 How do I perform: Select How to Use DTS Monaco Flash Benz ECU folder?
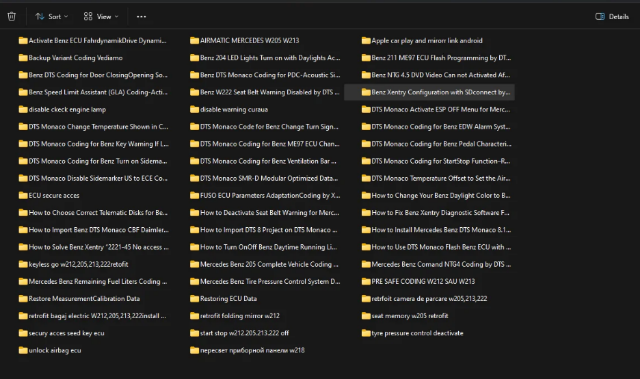coord(441,247)
